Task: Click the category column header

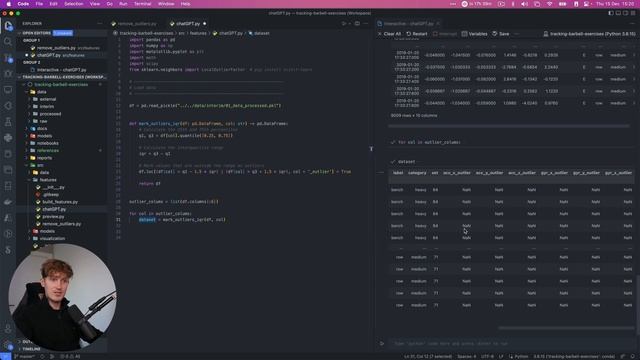Action: tap(417, 173)
